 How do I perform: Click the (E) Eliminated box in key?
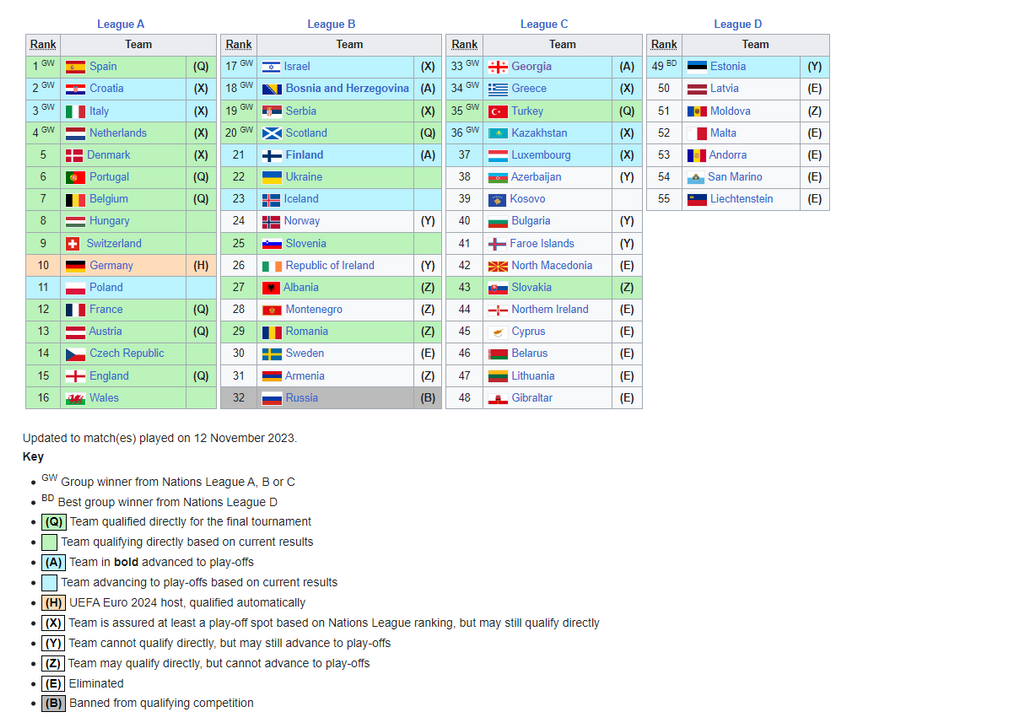(x=53, y=684)
